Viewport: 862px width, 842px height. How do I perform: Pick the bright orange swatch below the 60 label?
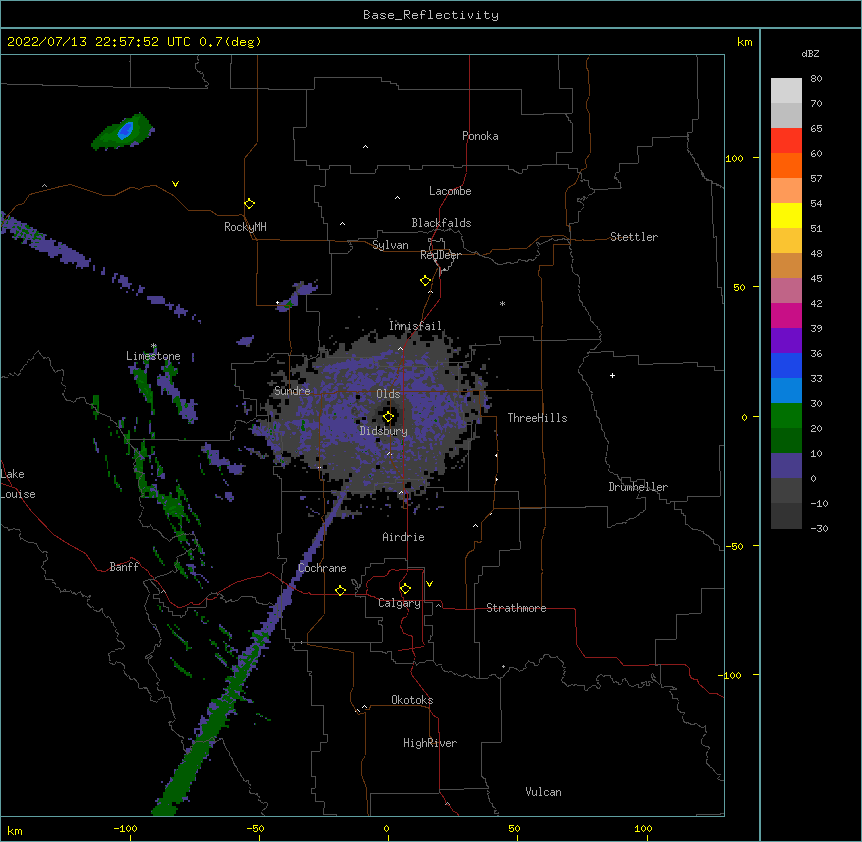tap(786, 165)
